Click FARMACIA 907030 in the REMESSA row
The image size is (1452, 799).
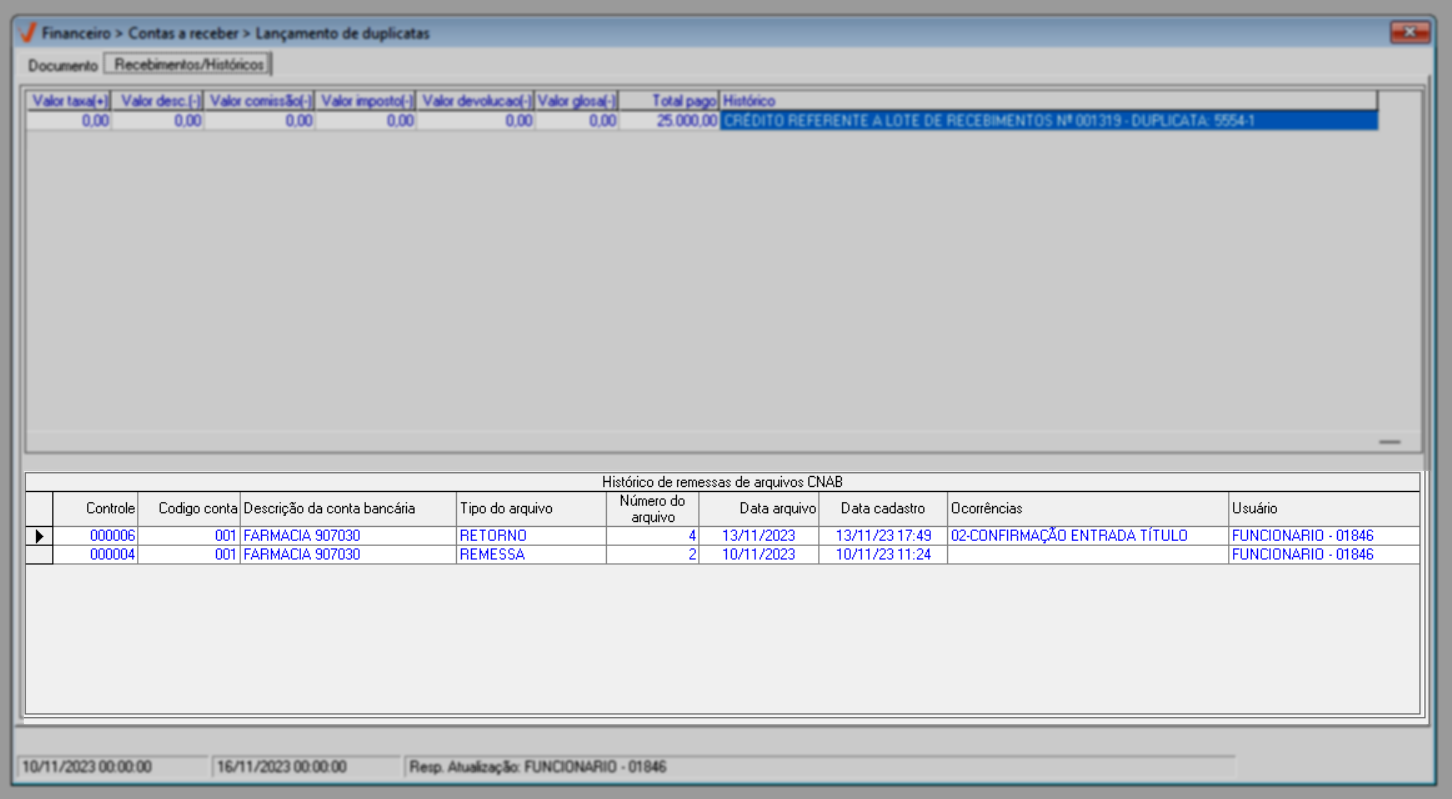pyautogui.click(x=348, y=555)
